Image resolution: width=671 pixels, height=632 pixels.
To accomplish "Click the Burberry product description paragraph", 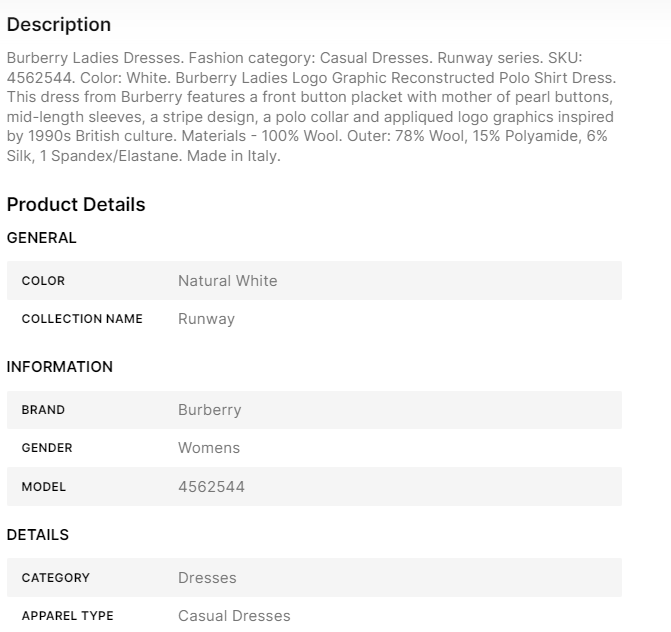I will pyautogui.click(x=311, y=103).
